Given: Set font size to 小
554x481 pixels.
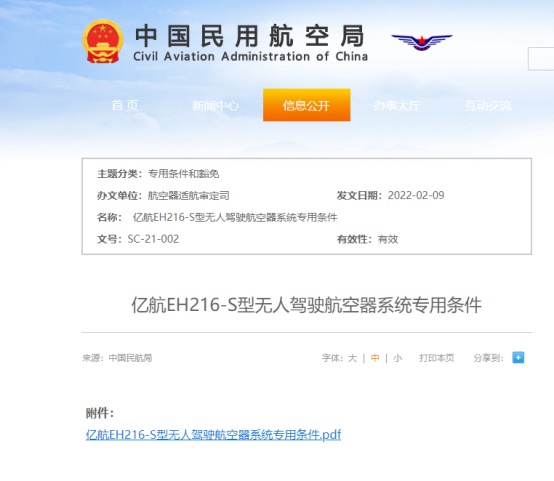Looking at the screenshot, I should click(397, 358).
